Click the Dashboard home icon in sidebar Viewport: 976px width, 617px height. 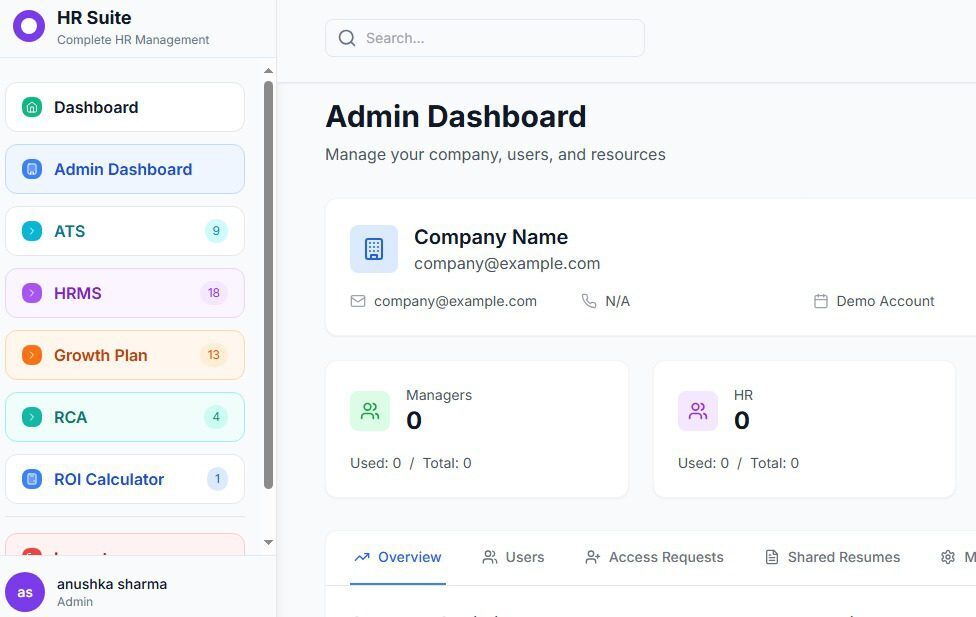(x=32, y=107)
